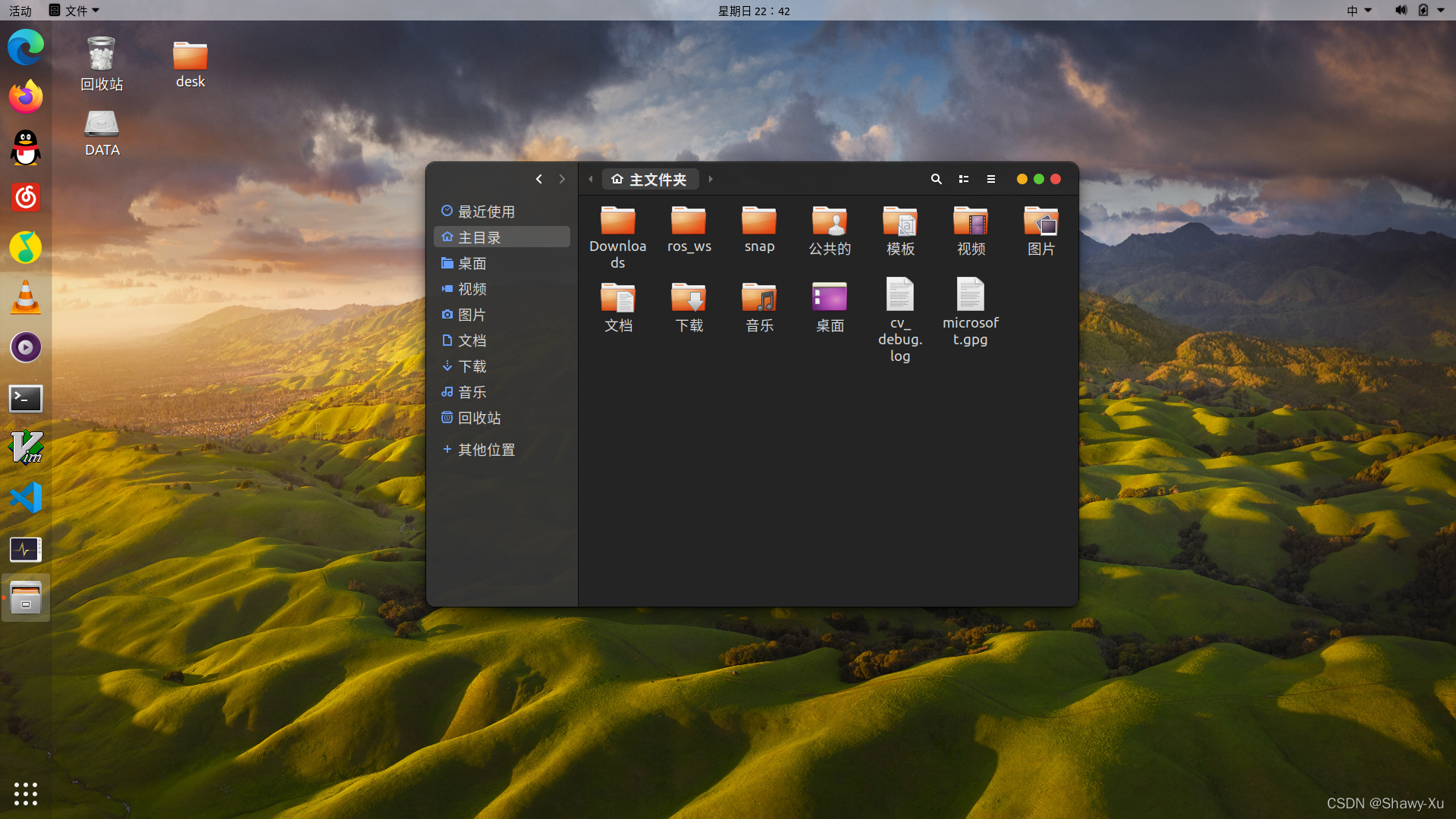Image resolution: width=1456 pixels, height=819 pixels.
Task: Select the DATA drive on desktop
Action: [x=102, y=133]
